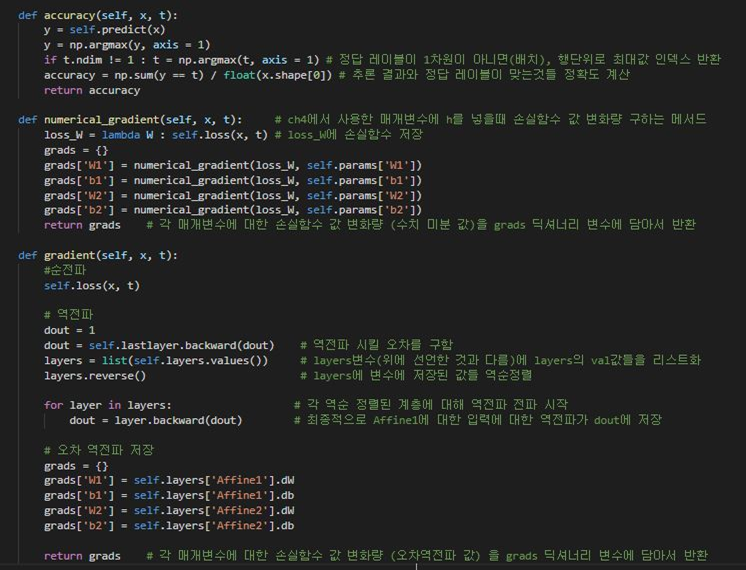Click the comment mentioning 'ch4에서 사용한 매개변수'
The height and width of the screenshot is (570, 746).
491,119
